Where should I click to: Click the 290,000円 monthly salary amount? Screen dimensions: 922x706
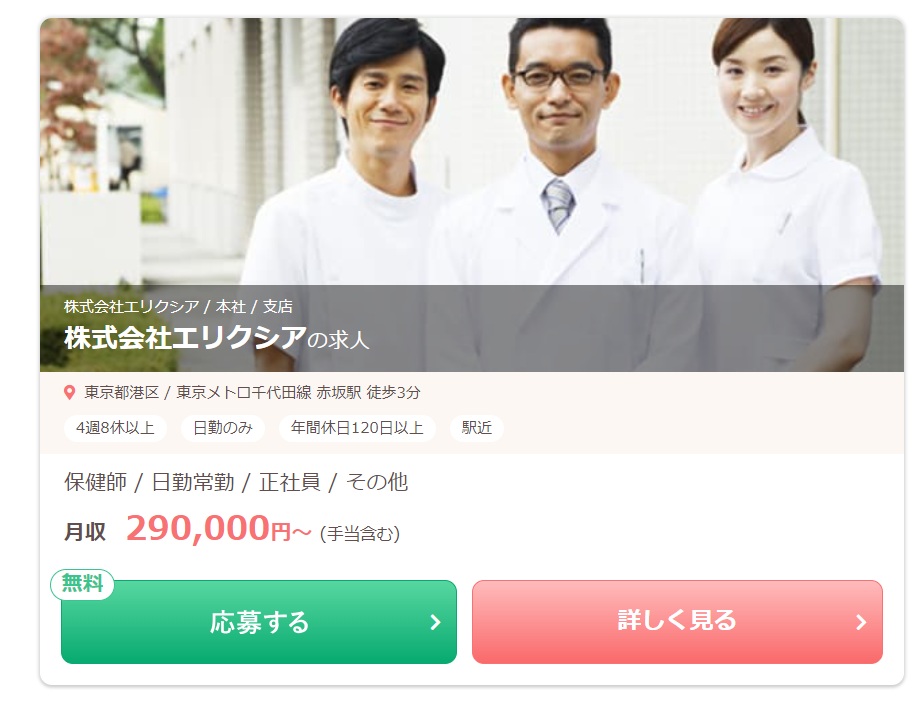[218, 528]
